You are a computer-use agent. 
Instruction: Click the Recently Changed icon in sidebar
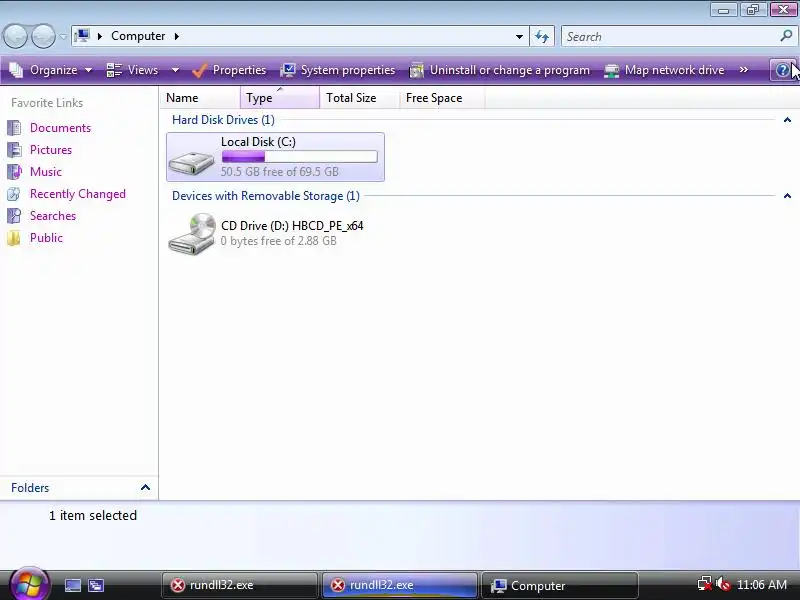[x=14, y=193]
